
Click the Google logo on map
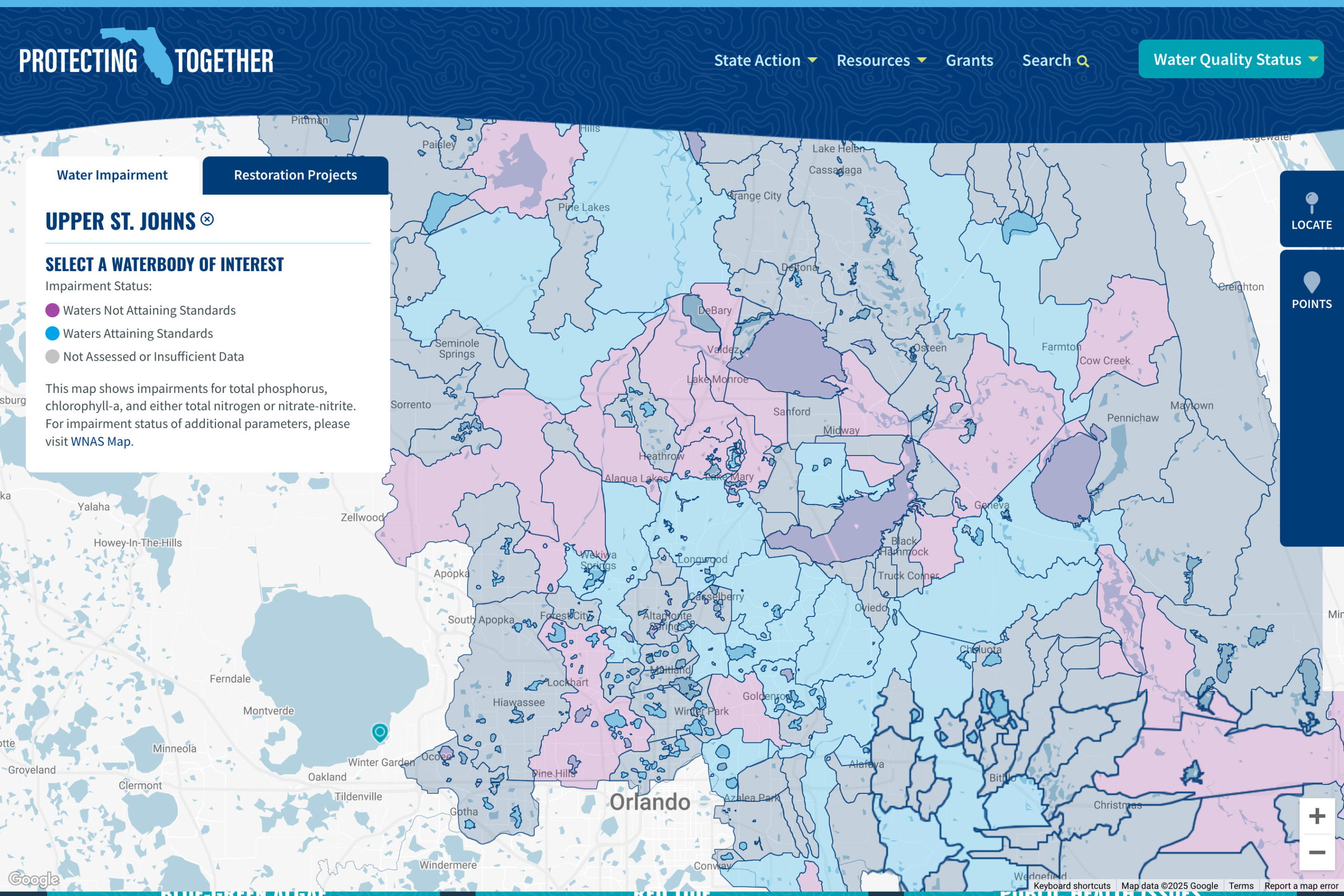click(x=34, y=879)
